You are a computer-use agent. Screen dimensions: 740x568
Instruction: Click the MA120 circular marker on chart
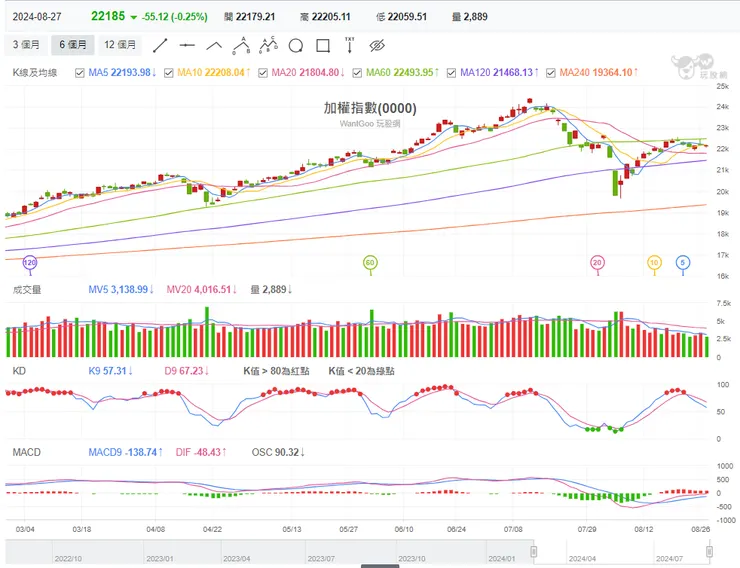(x=29, y=263)
